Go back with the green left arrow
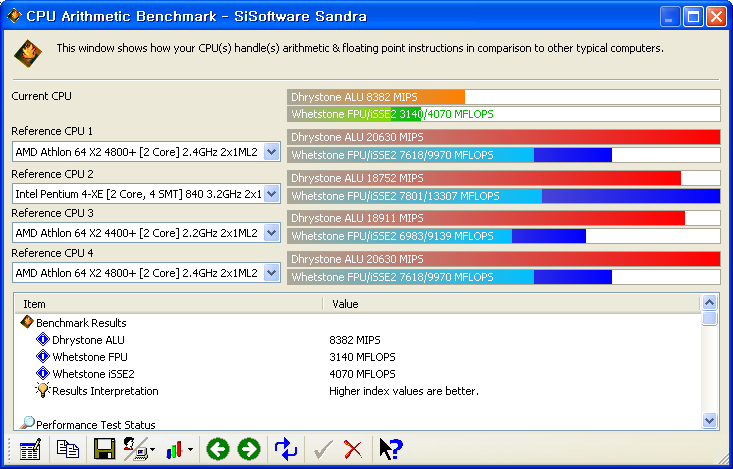 [218, 449]
